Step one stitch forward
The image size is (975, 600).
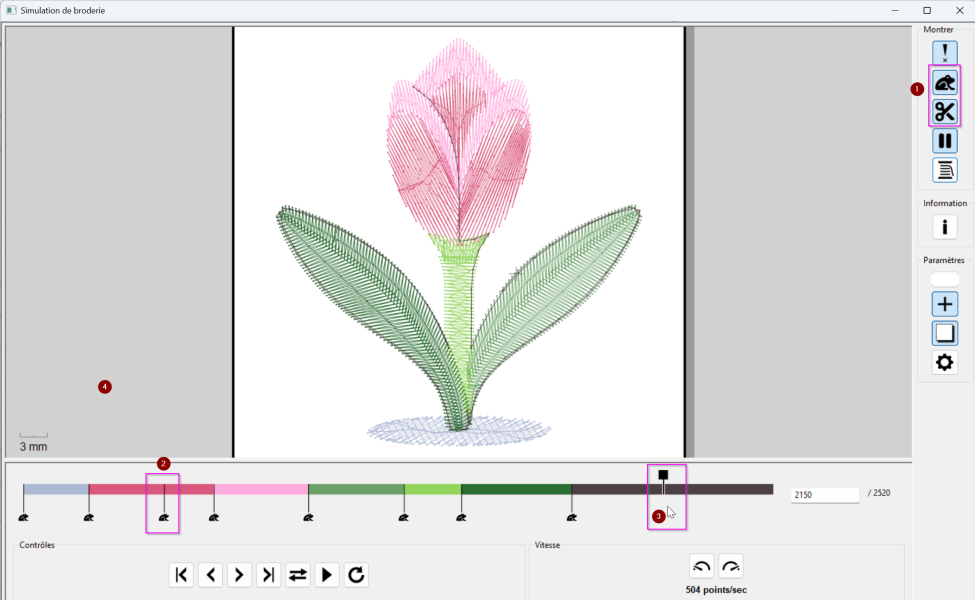pos(239,575)
